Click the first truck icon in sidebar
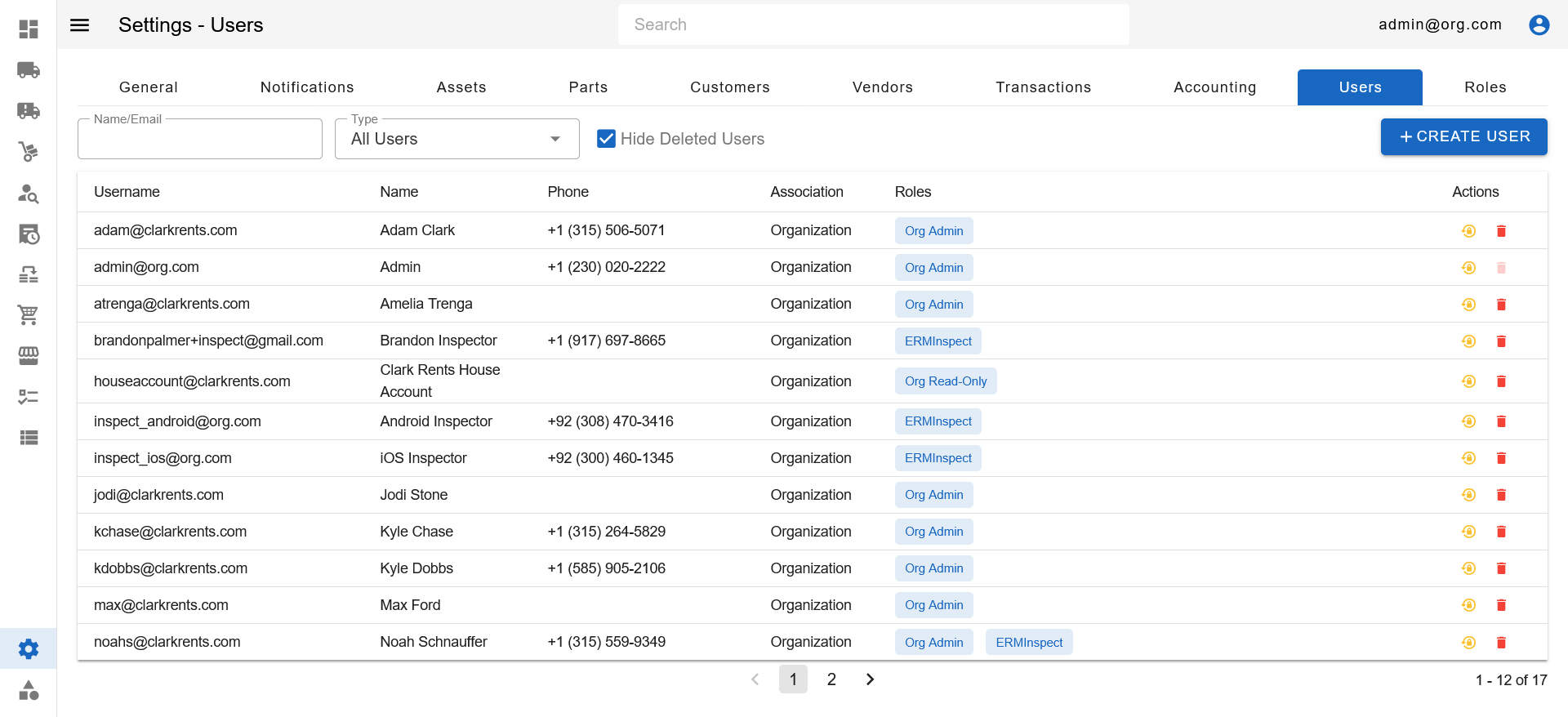The width and height of the screenshot is (1568, 717). (29, 70)
